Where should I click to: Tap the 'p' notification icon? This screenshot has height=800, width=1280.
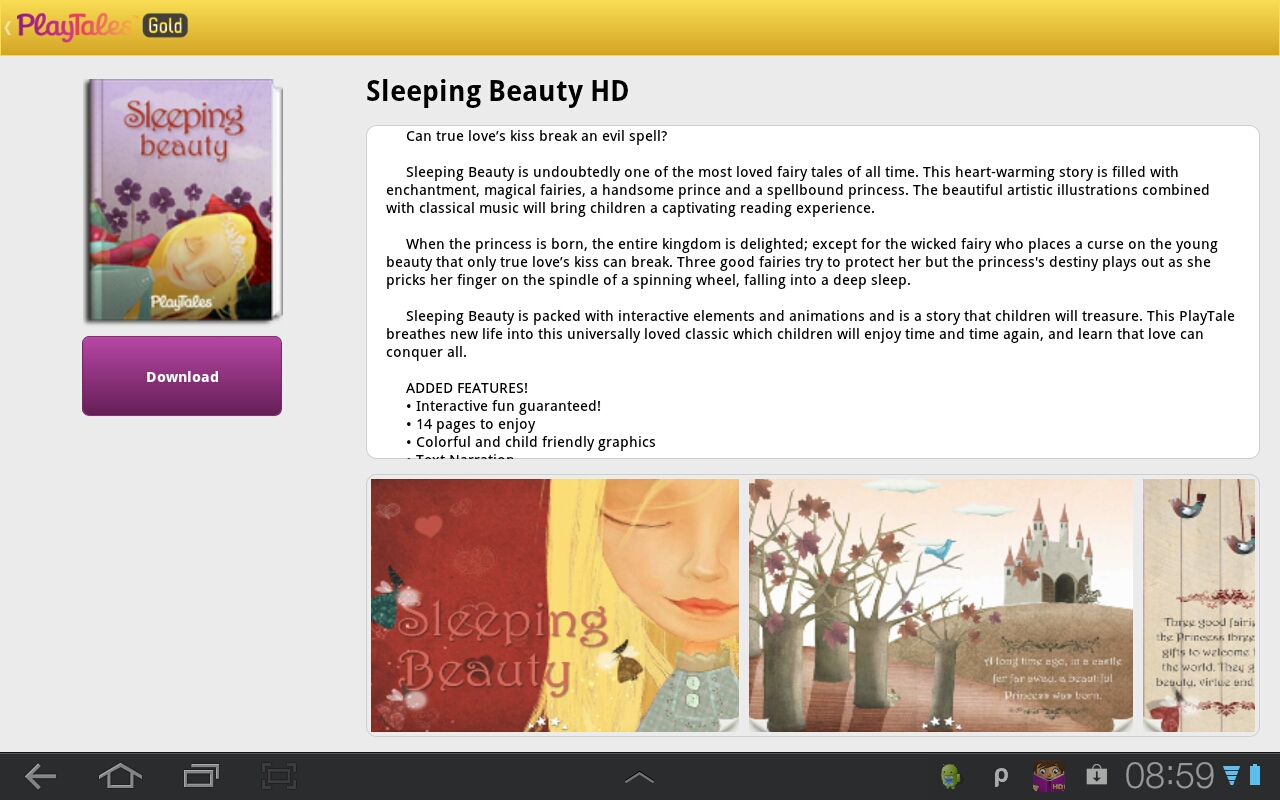click(1000, 776)
